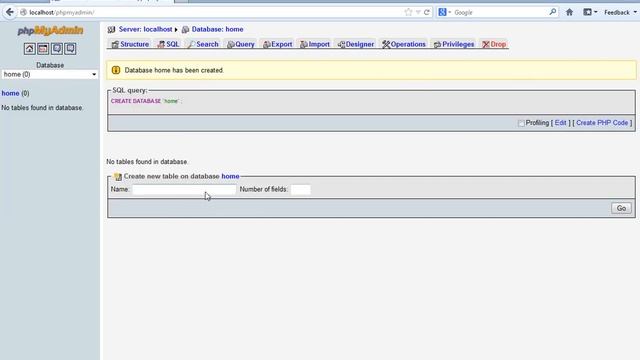This screenshot has height=360, width=640.
Task: Open the bookmarks menu icon
Action: pyautogui.click(x=587, y=12)
